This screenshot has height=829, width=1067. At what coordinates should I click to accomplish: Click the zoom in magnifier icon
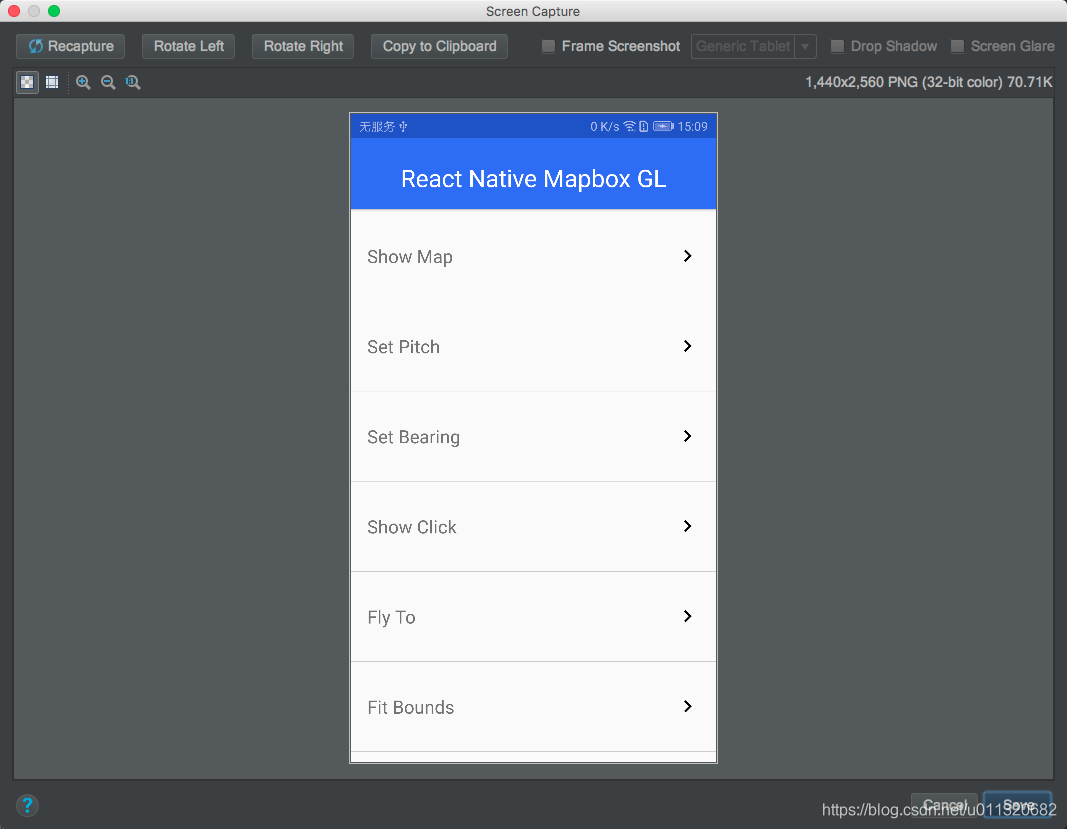(x=83, y=82)
